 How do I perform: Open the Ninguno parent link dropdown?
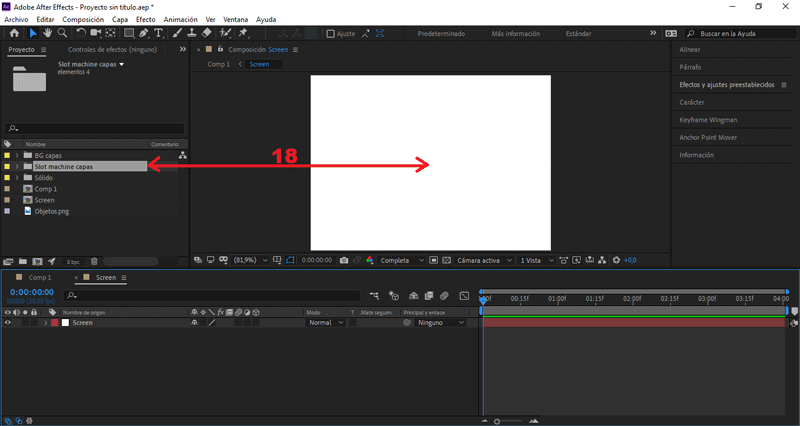click(441, 322)
